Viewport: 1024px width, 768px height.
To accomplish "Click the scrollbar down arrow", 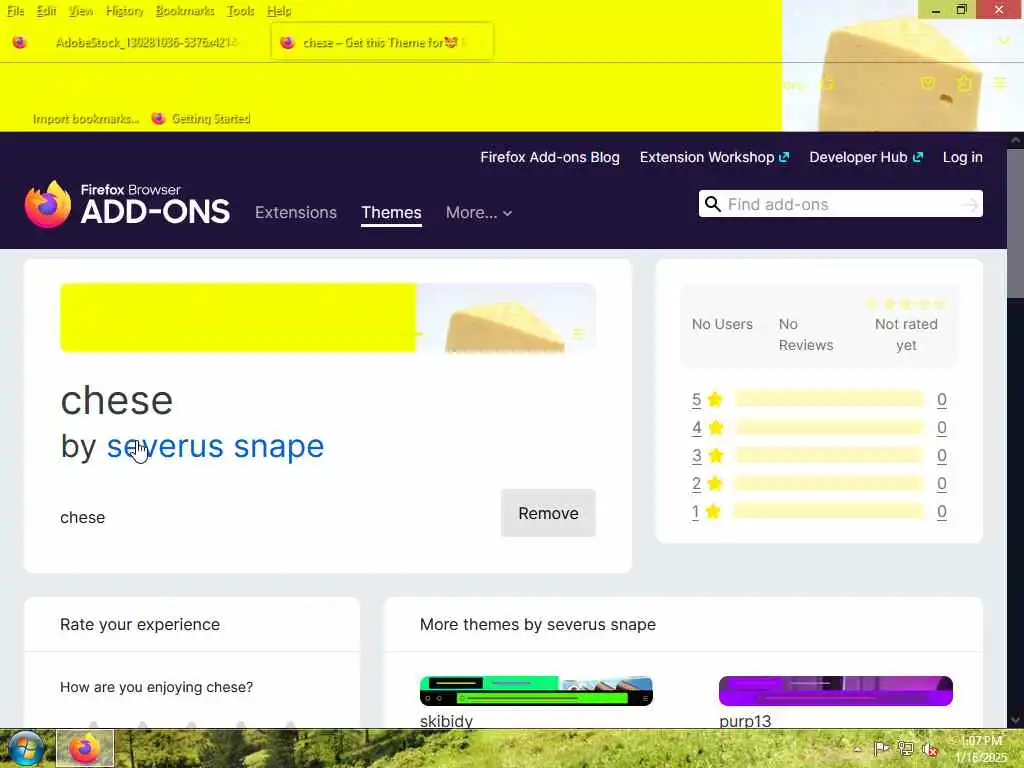I will 1015,720.
